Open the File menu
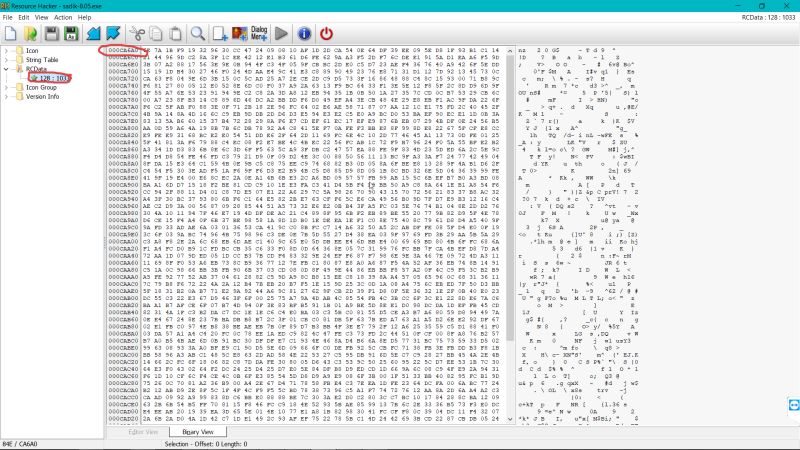This screenshot has height=450, width=800. (x=8, y=17)
